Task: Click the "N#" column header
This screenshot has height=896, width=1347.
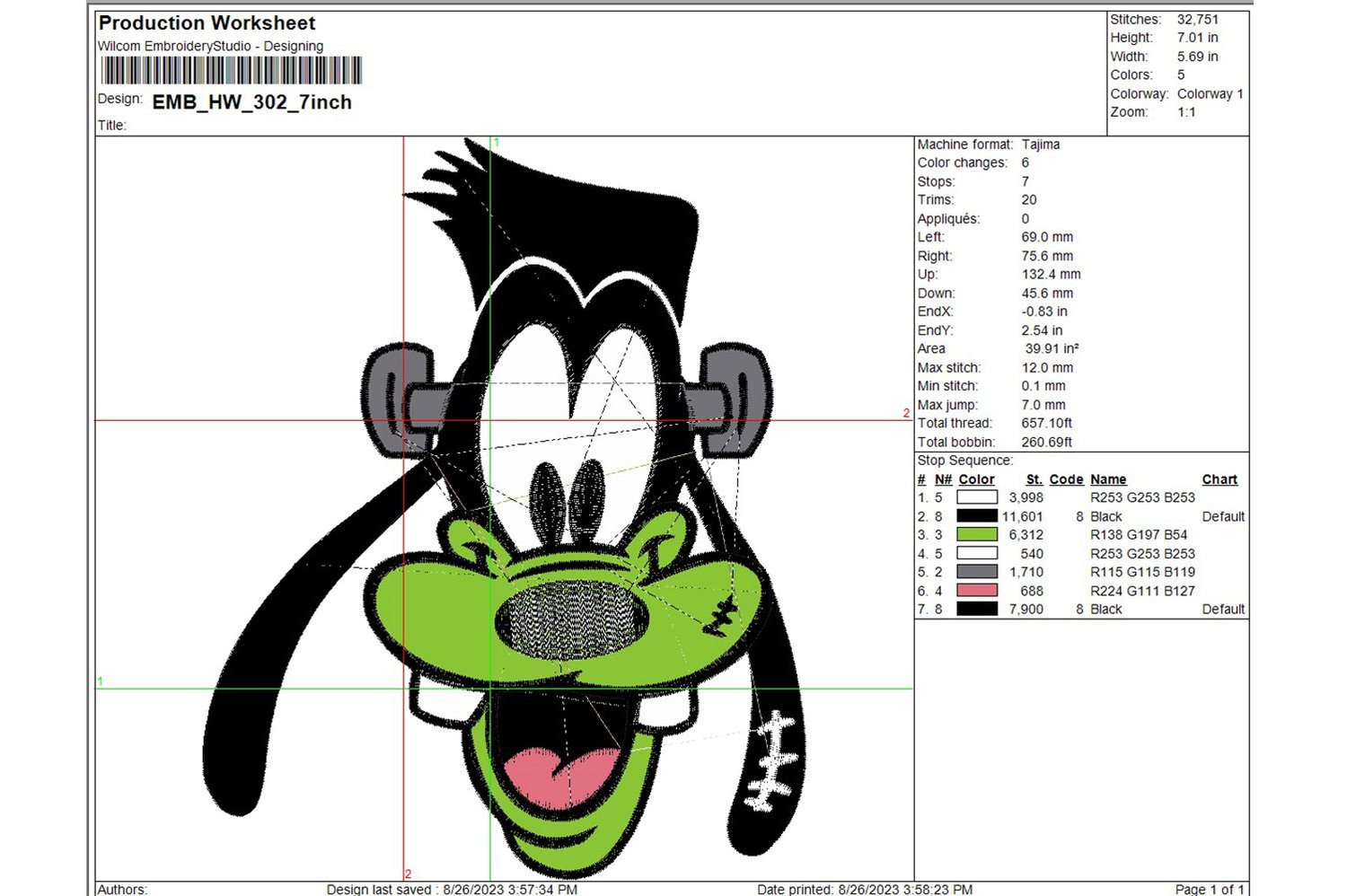Action: click(x=943, y=479)
